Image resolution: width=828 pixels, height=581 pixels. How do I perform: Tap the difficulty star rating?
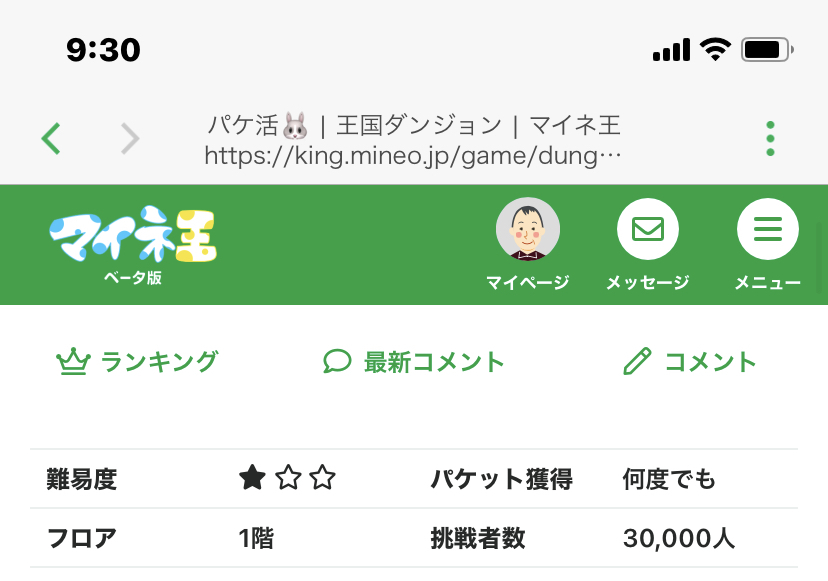[x=287, y=479]
